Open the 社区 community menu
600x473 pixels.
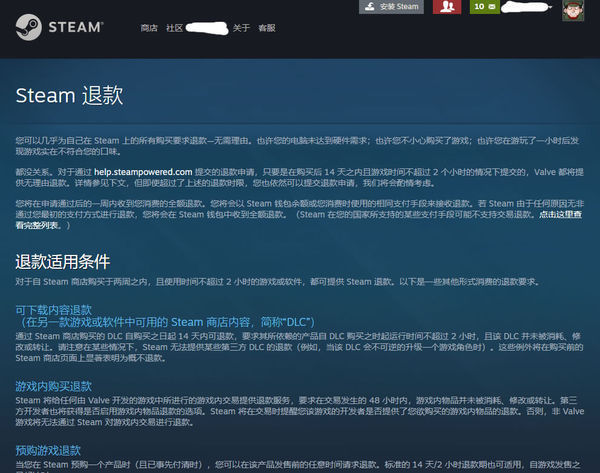[174, 28]
